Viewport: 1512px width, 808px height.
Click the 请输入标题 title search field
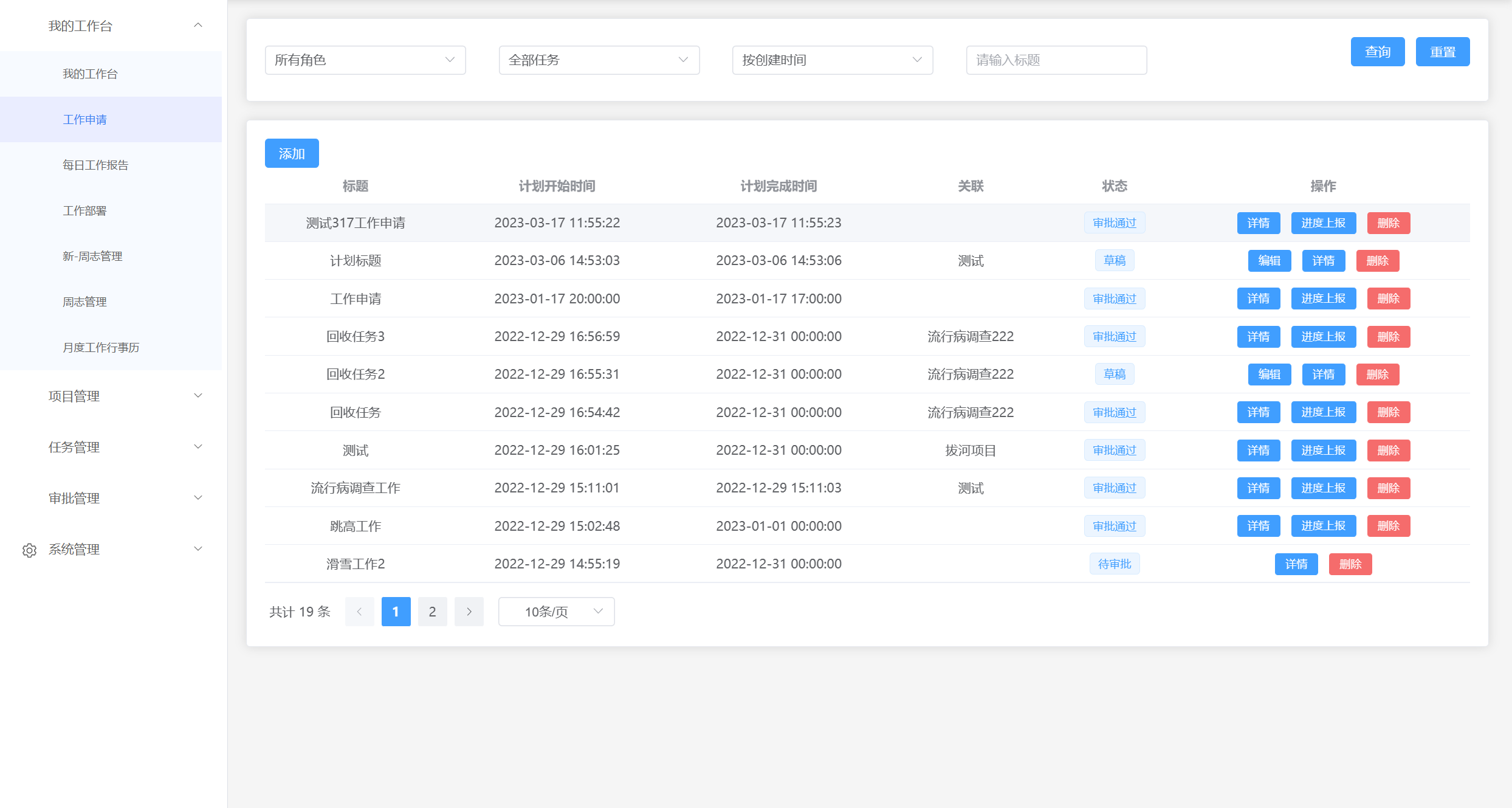[1056, 60]
